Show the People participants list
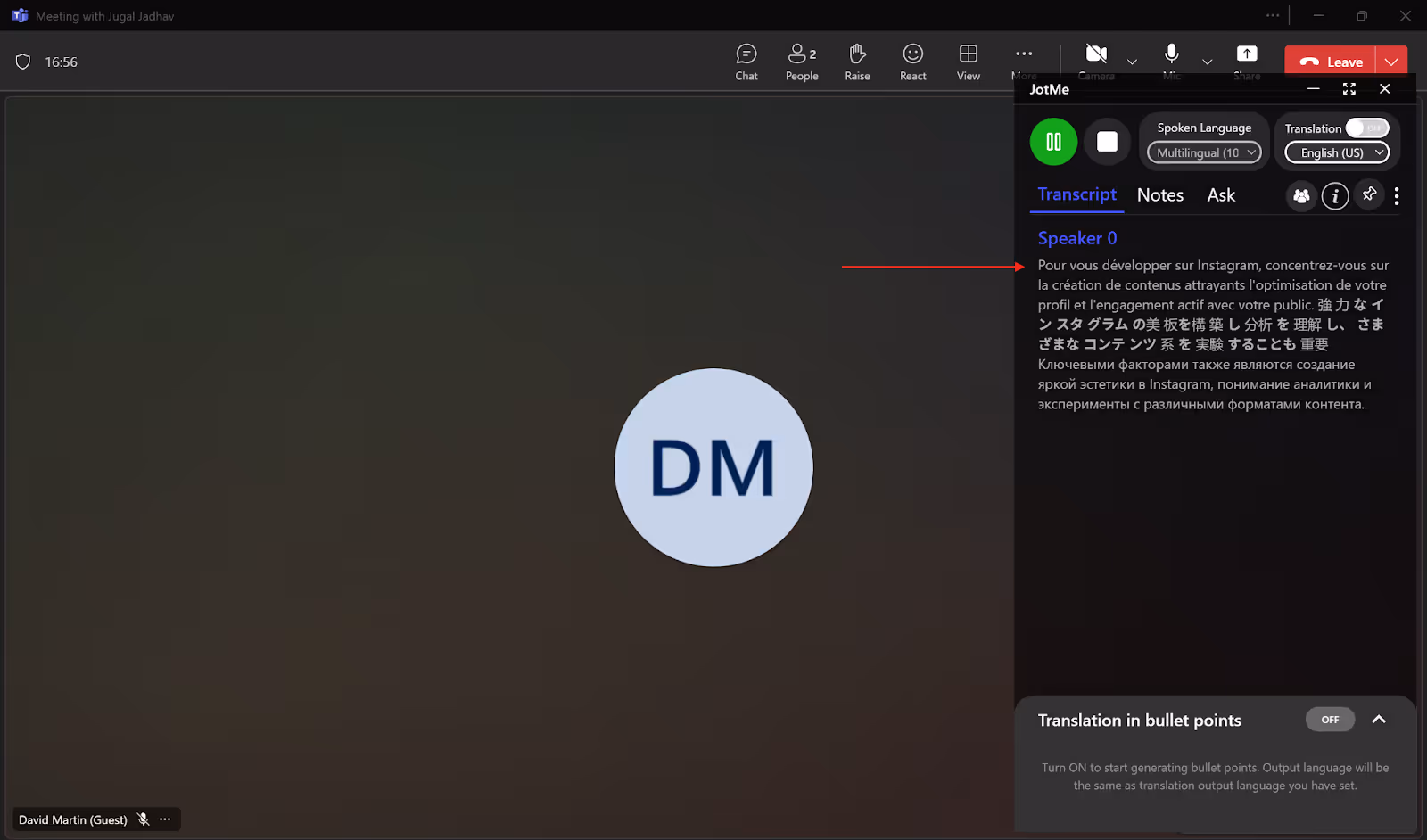The height and width of the screenshot is (840, 1427). (x=802, y=62)
